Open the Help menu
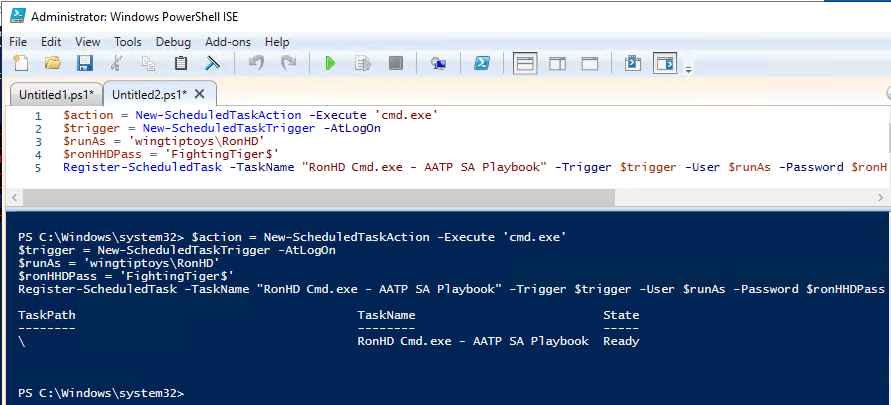Viewport: 891px width, 405px height. tap(277, 42)
